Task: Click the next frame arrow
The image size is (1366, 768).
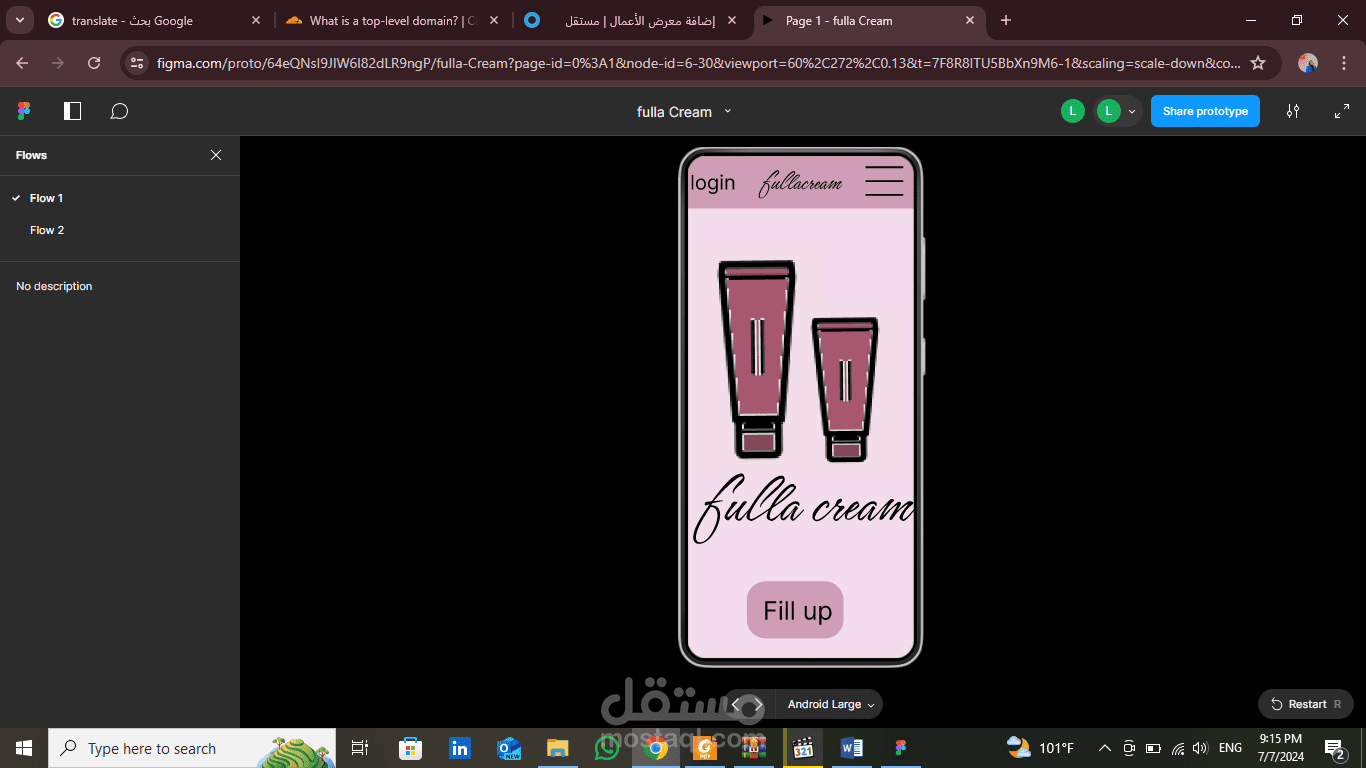Action: [757, 704]
